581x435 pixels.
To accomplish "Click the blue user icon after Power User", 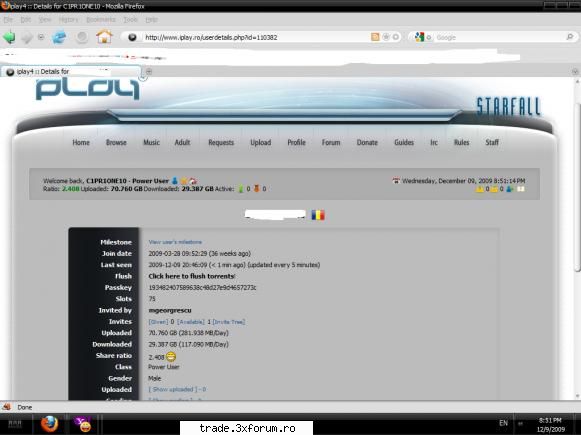I will [175, 181].
